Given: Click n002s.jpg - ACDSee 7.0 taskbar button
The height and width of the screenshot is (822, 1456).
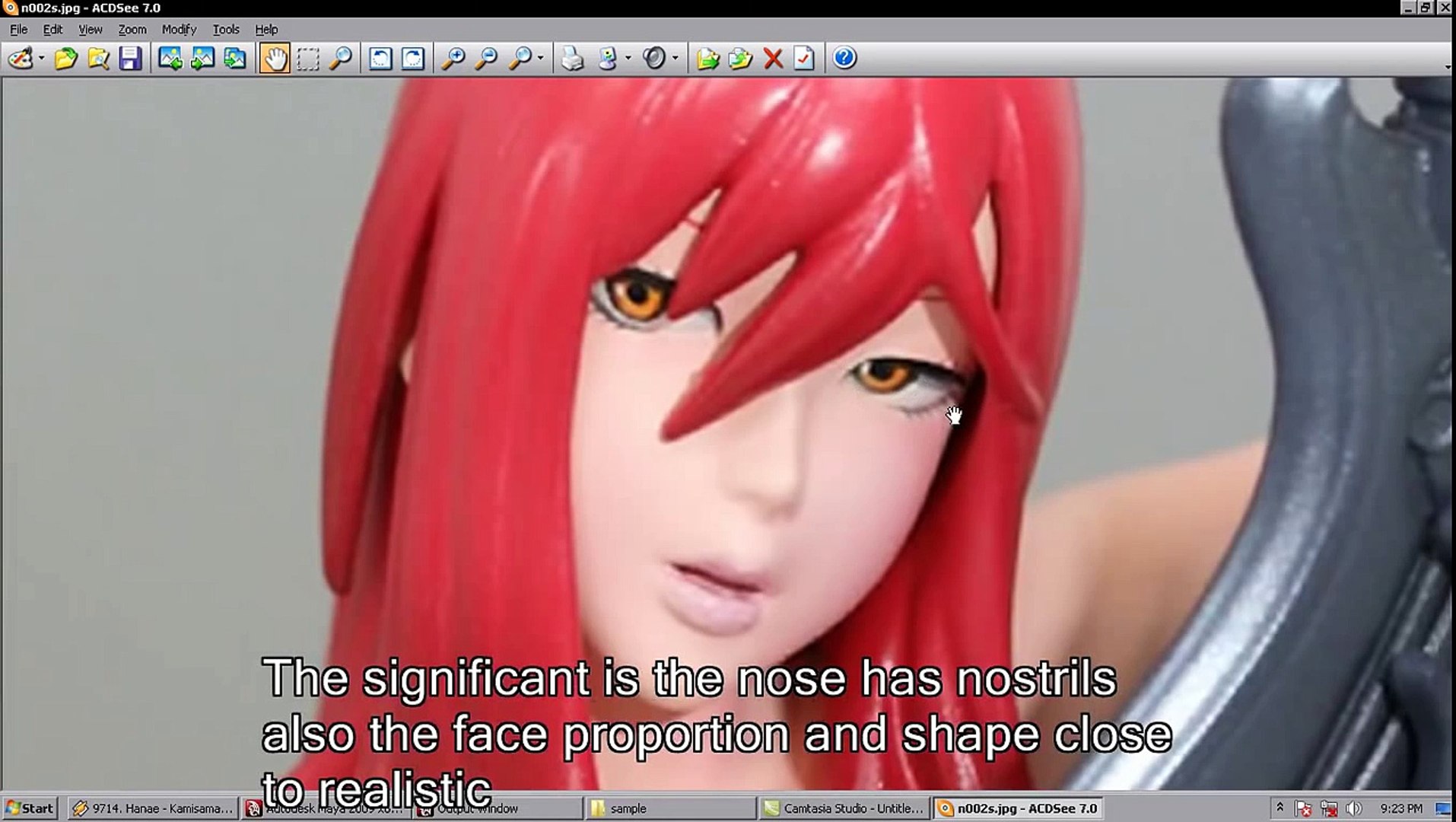Looking at the screenshot, I should (1017, 808).
